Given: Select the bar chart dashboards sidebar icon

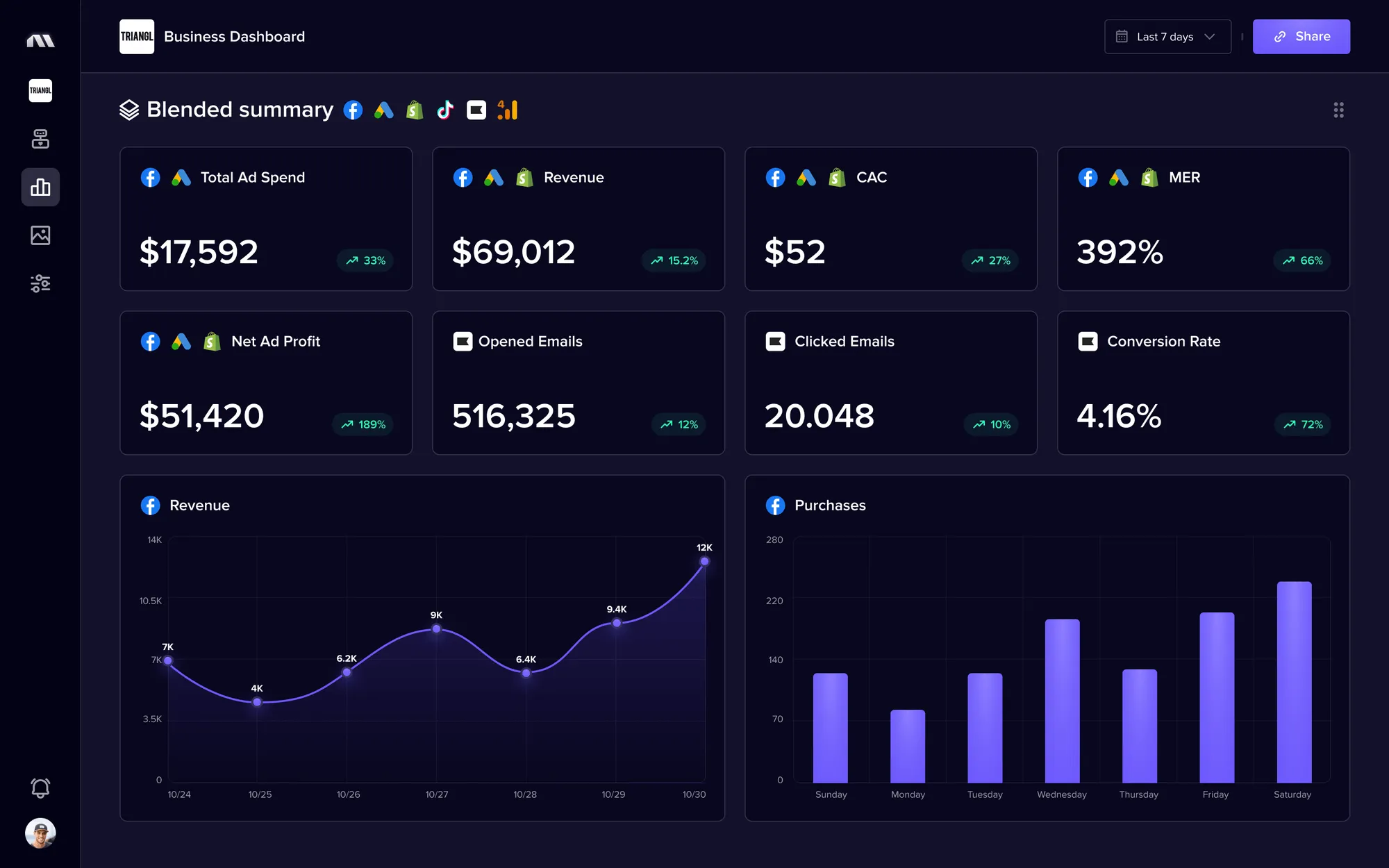Looking at the screenshot, I should pyautogui.click(x=40, y=187).
